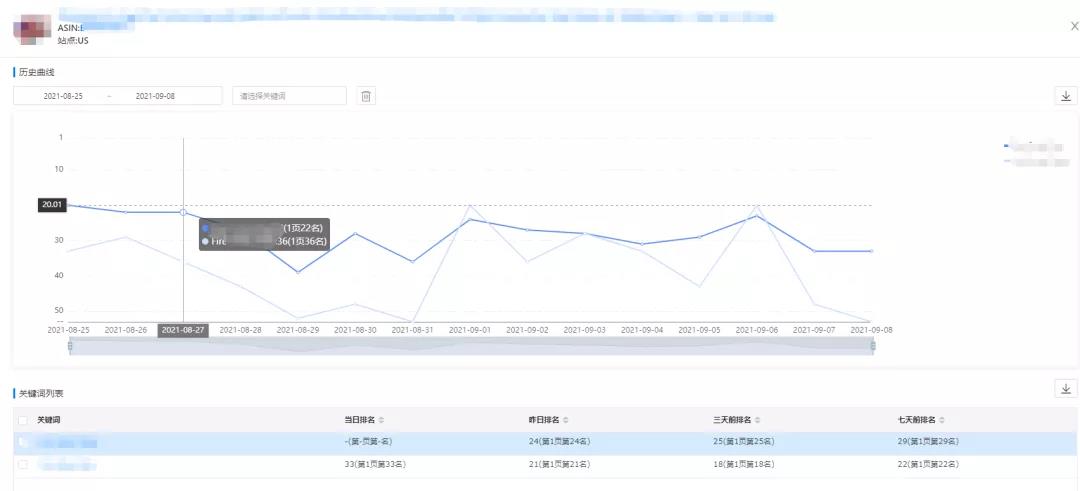Close the ASIN detail panel
This screenshot has height=491, width=1080.
point(1074,26)
